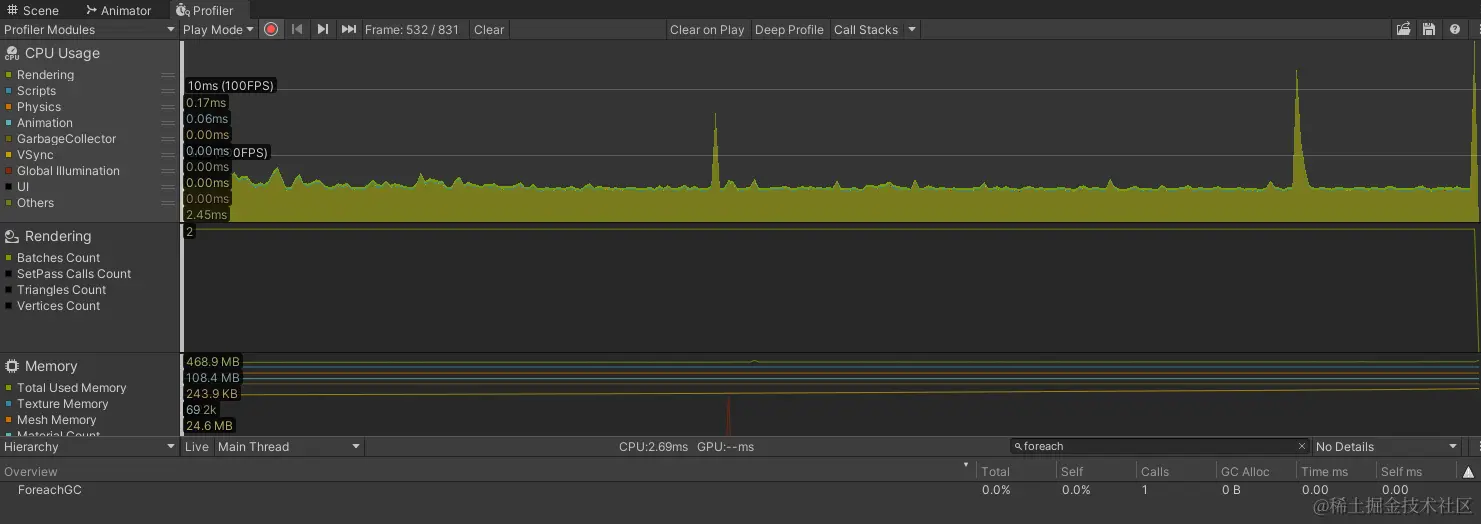This screenshot has height=524, width=1481.
Task: Save profiler data with disk icon
Action: [x=1429, y=29]
